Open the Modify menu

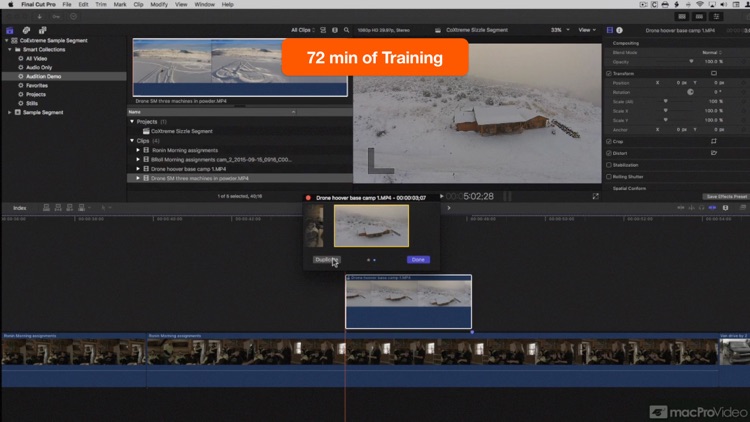[159, 4]
